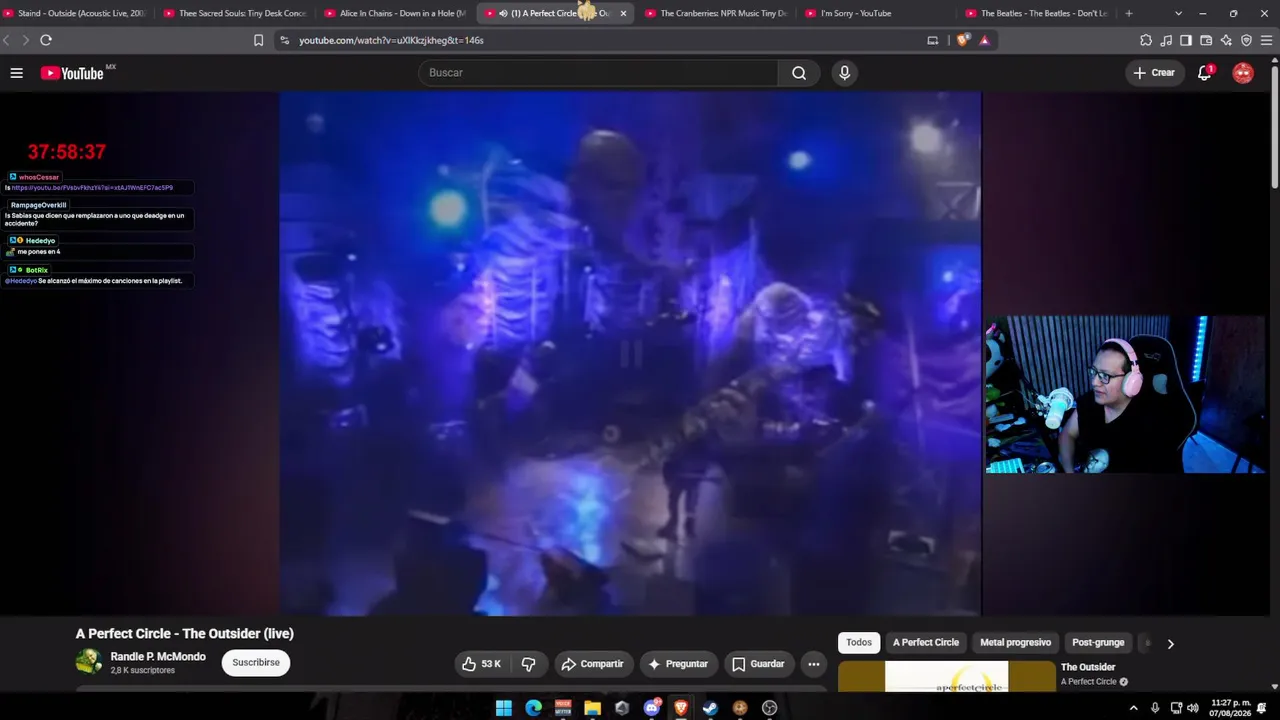This screenshot has width=1280, height=720.
Task: Click the search magnifier button
Action: [x=799, y=73]
